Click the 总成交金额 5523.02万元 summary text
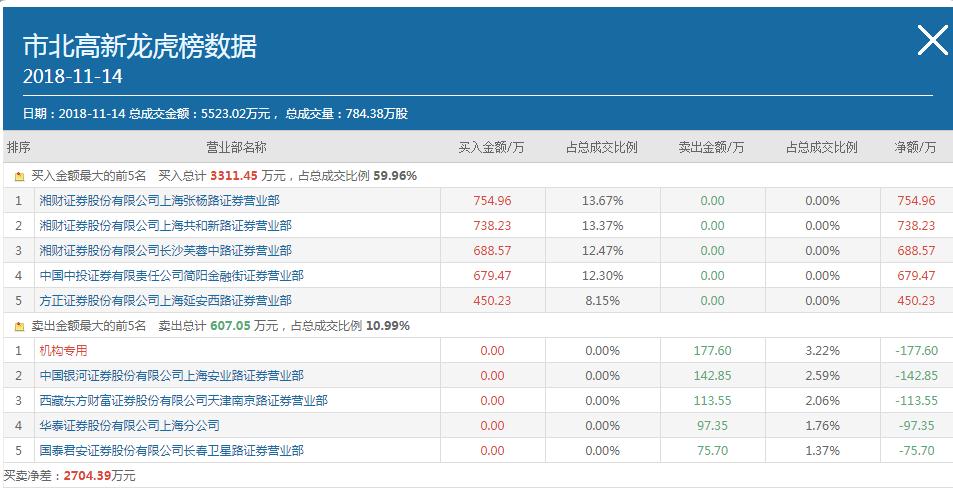The width and height of the screenshot is (953, 489). coord(204,114)
